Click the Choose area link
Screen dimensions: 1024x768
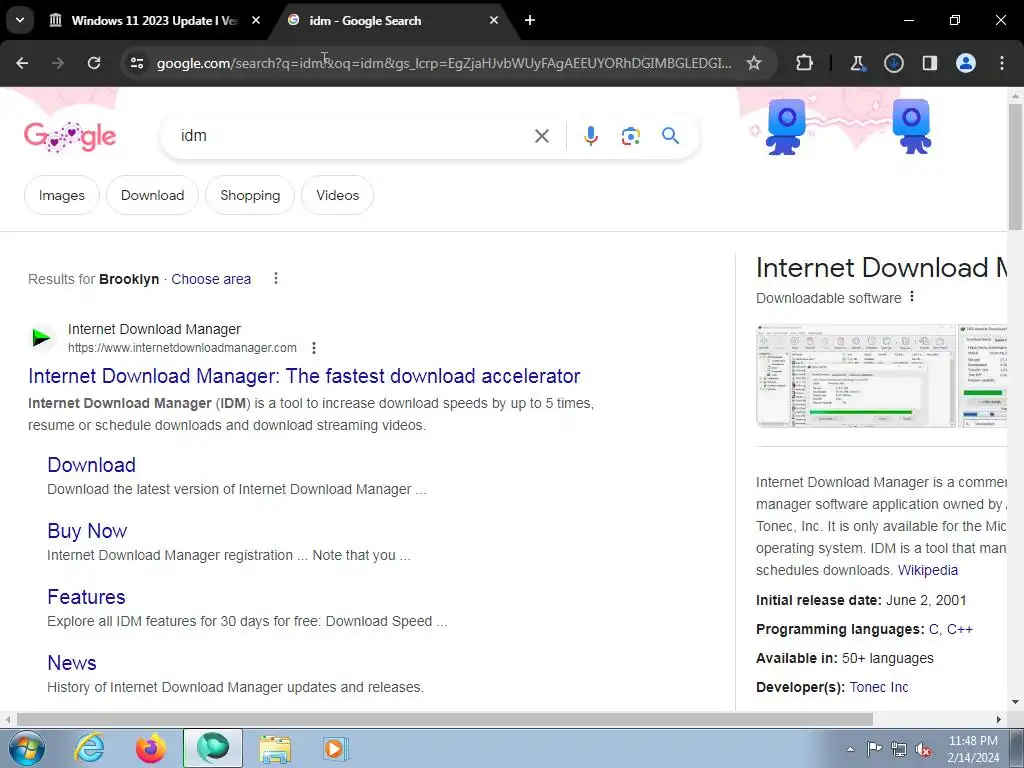point(211,279)
